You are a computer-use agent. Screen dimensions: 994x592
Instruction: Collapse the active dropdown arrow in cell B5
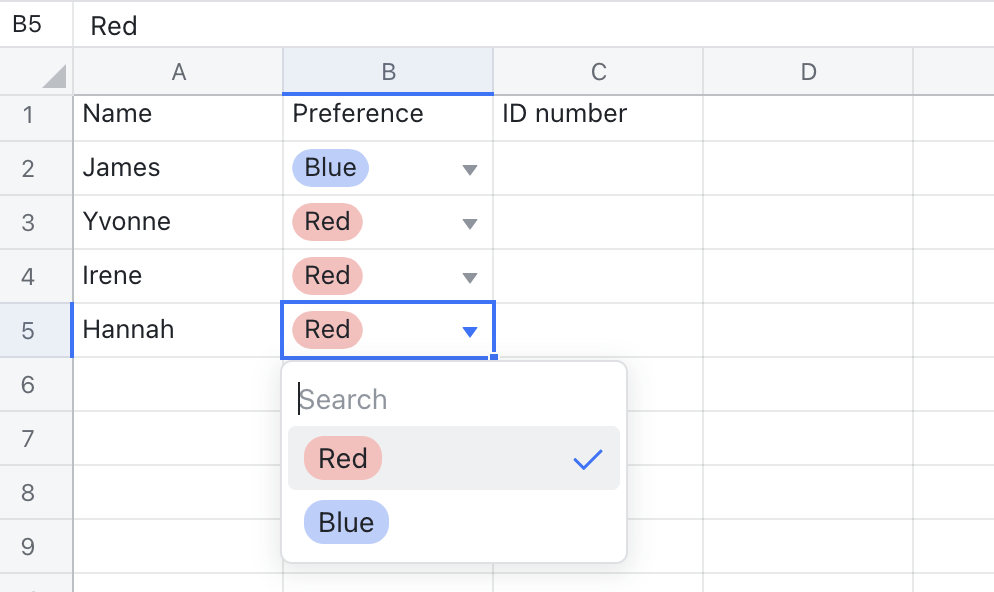[x=470, y=332]
